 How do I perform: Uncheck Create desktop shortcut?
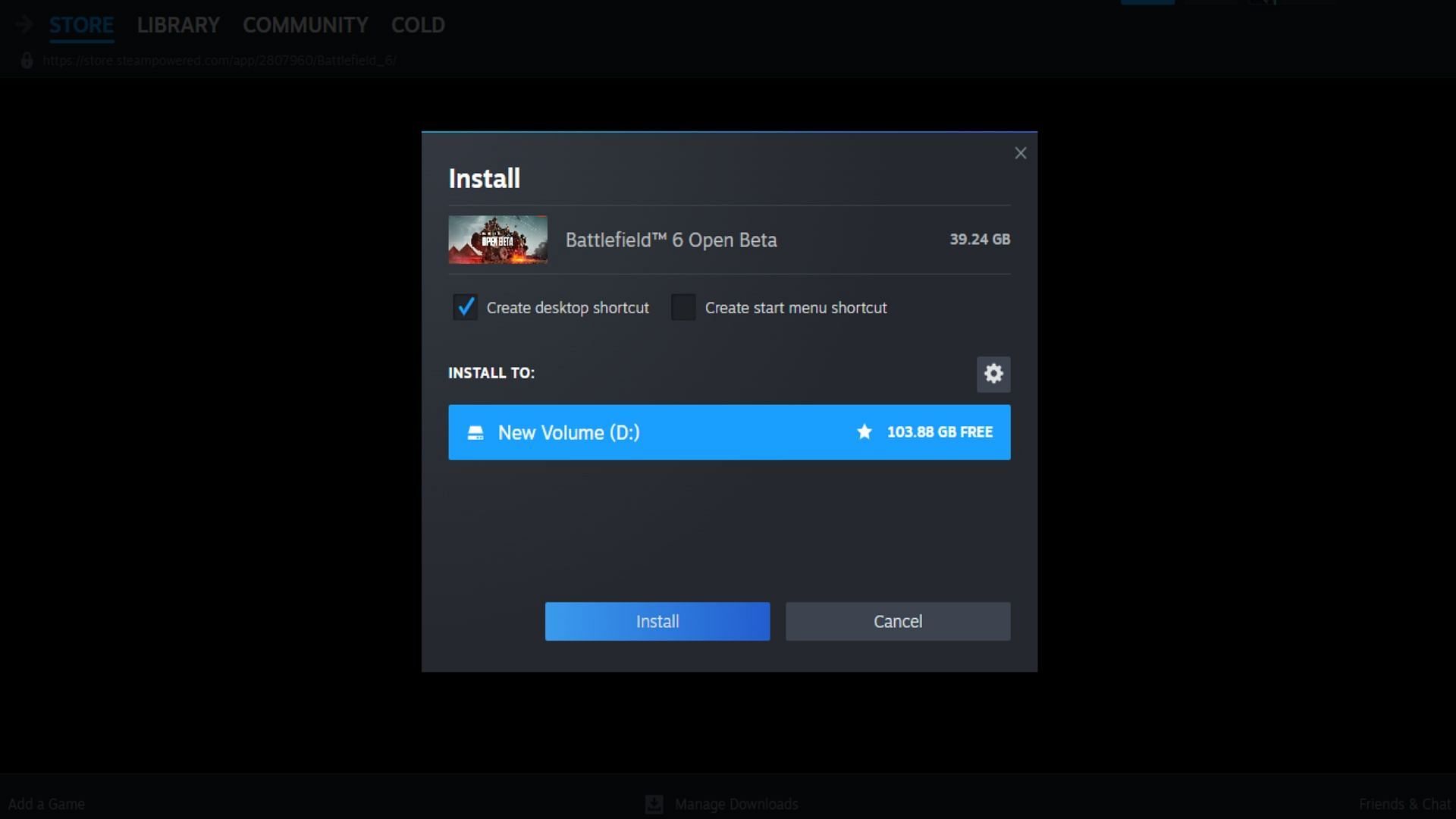point(465,307)
